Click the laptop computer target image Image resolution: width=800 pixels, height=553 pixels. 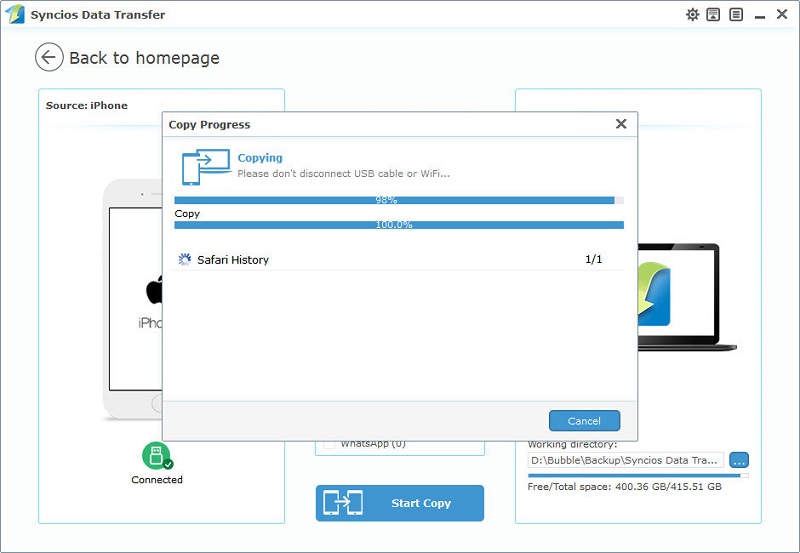687,297
